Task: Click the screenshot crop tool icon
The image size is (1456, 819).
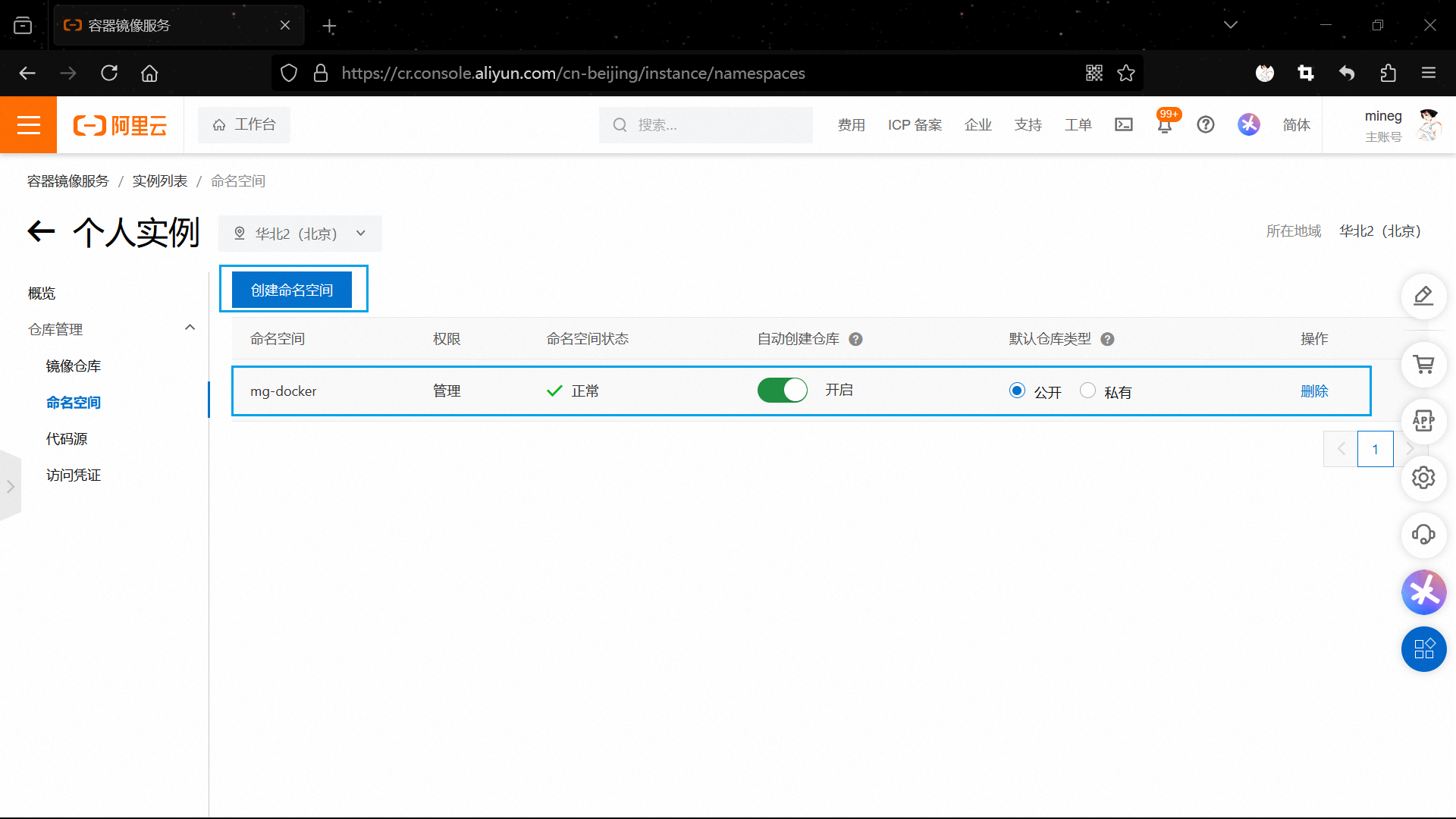Action: [x=1306, y=73]
